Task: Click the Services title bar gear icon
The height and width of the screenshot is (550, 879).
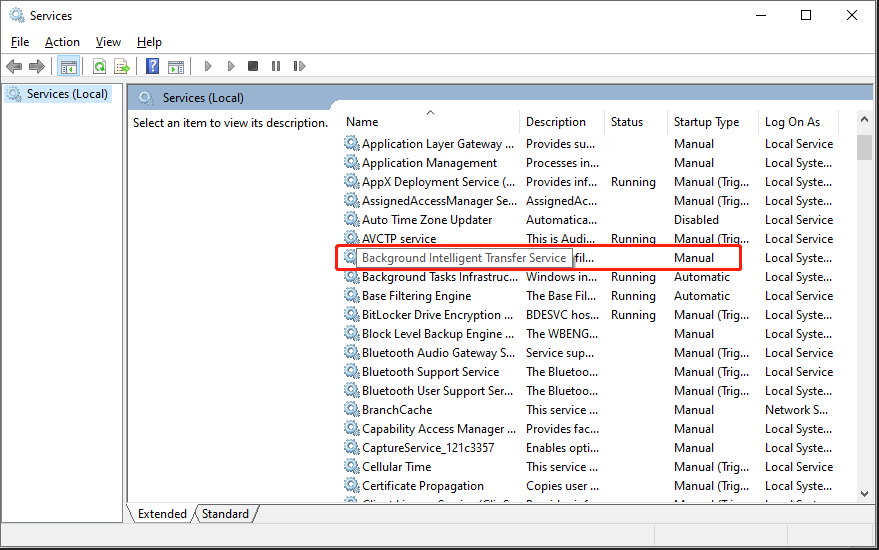Action: point(17,15)
